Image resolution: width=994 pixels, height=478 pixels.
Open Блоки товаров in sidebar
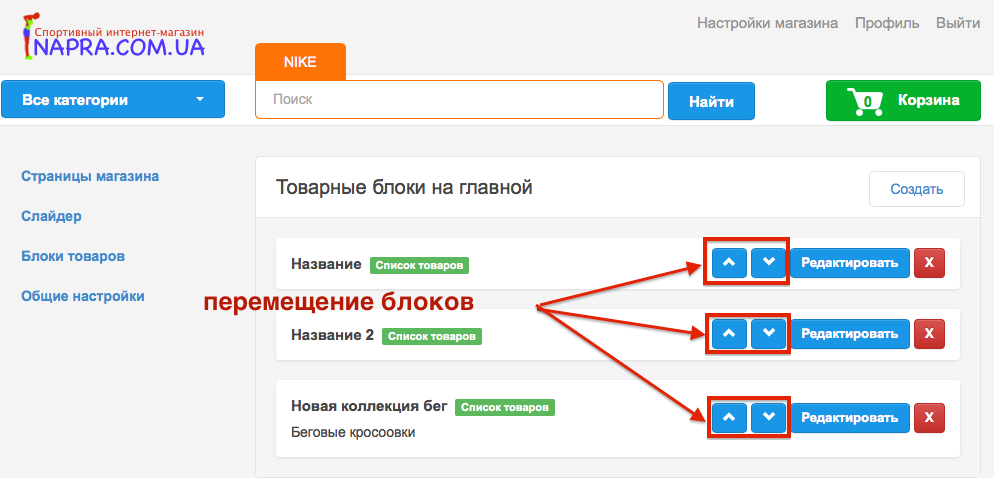(x=73, y=257)
